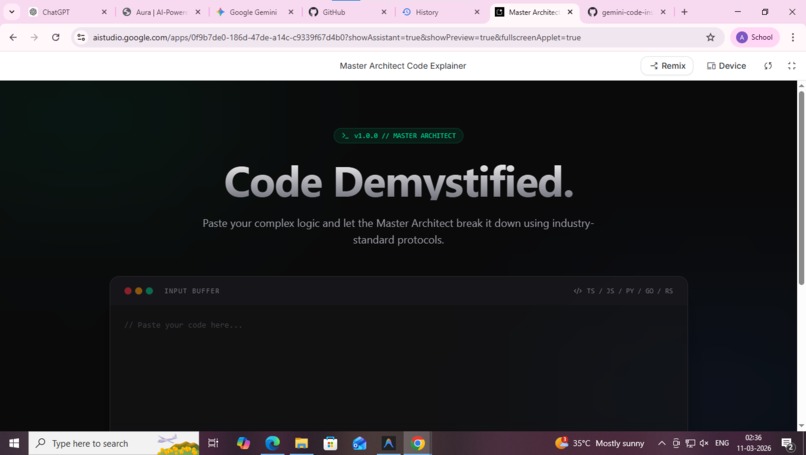
Task: Click the taskbar search box
Action: click(x=114, y=443)
